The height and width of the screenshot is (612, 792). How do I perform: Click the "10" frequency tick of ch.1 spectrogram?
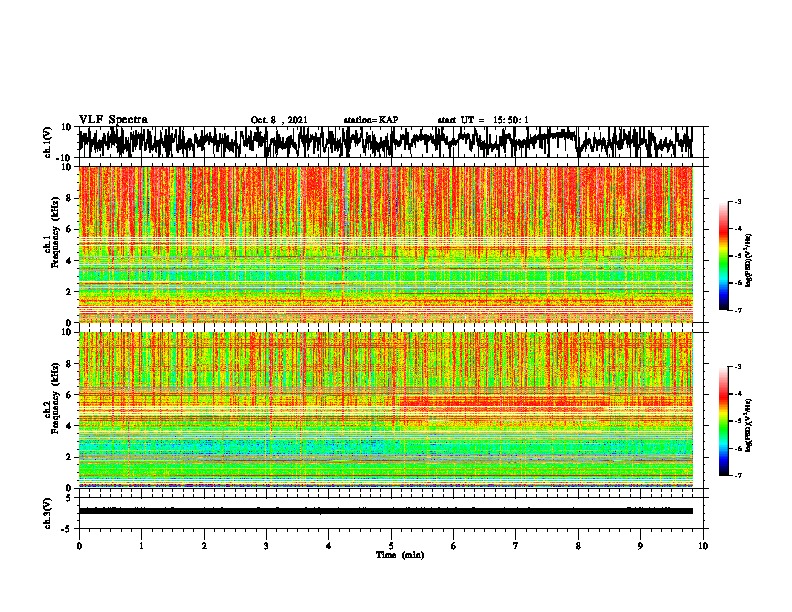tap(67, 167)
